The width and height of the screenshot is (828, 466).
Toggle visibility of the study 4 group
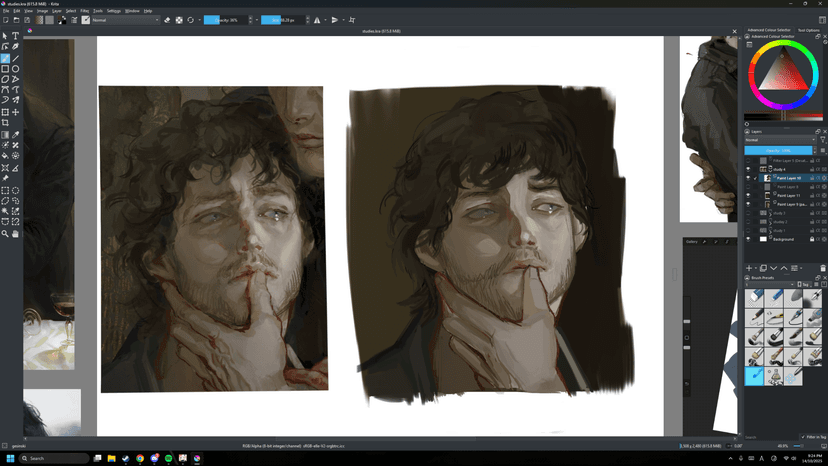(748, 169)
